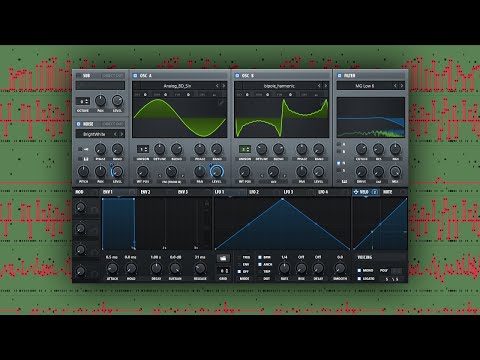Viewport: 480px width, 360px height.
Task: Click the LFO rate knob
Action: (x=284, y=268)
